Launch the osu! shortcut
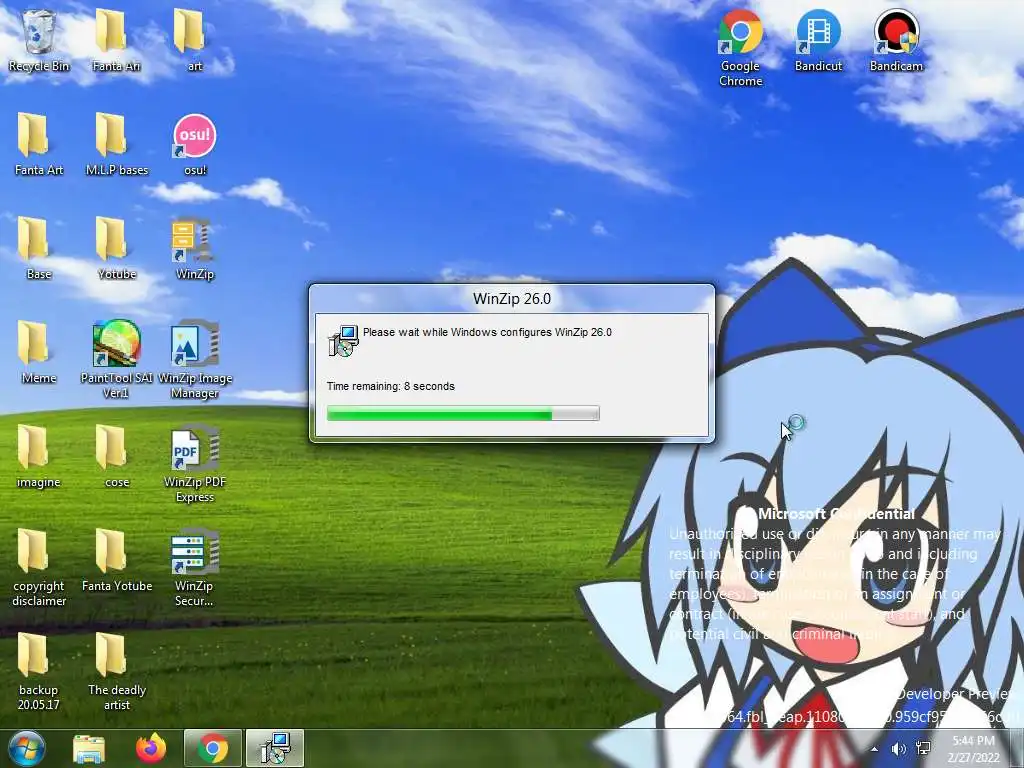The height and width of the screenshot is (768, 1024). point(195,144)
